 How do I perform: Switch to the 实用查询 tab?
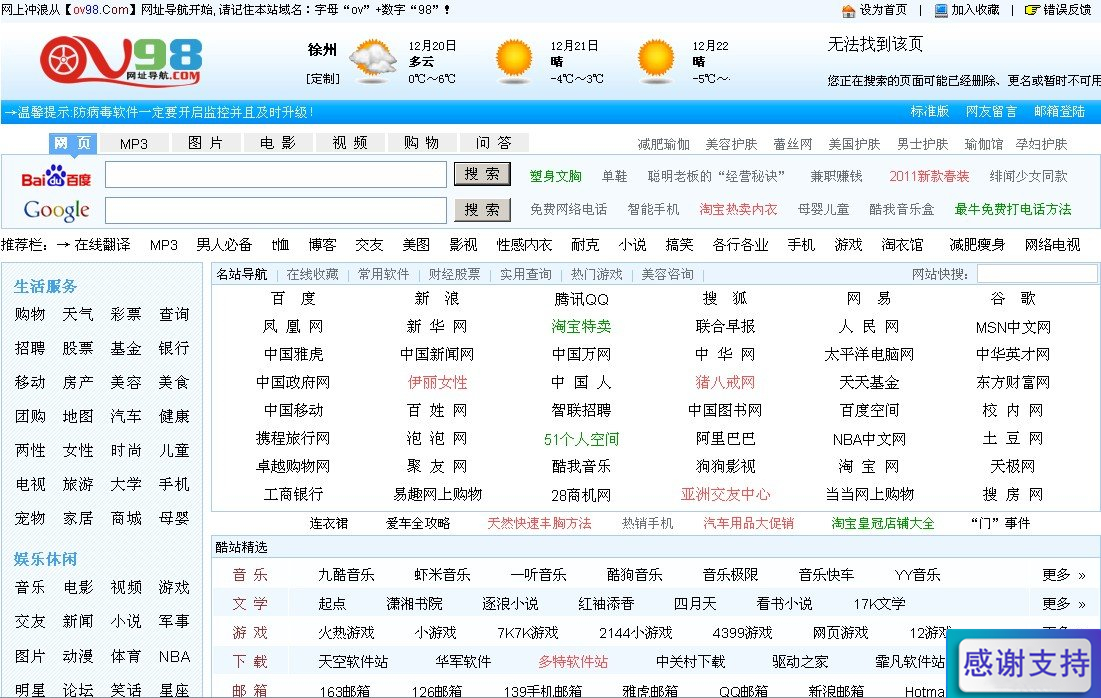(525, 274)
